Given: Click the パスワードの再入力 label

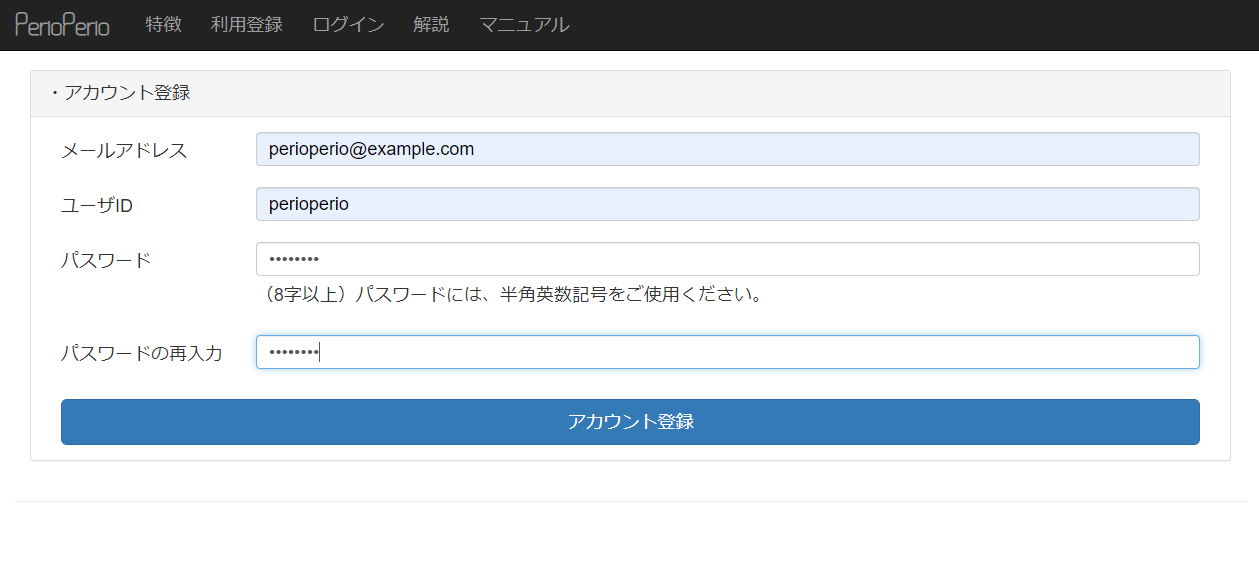Looking at the screenshot, I should coord(141,354).
